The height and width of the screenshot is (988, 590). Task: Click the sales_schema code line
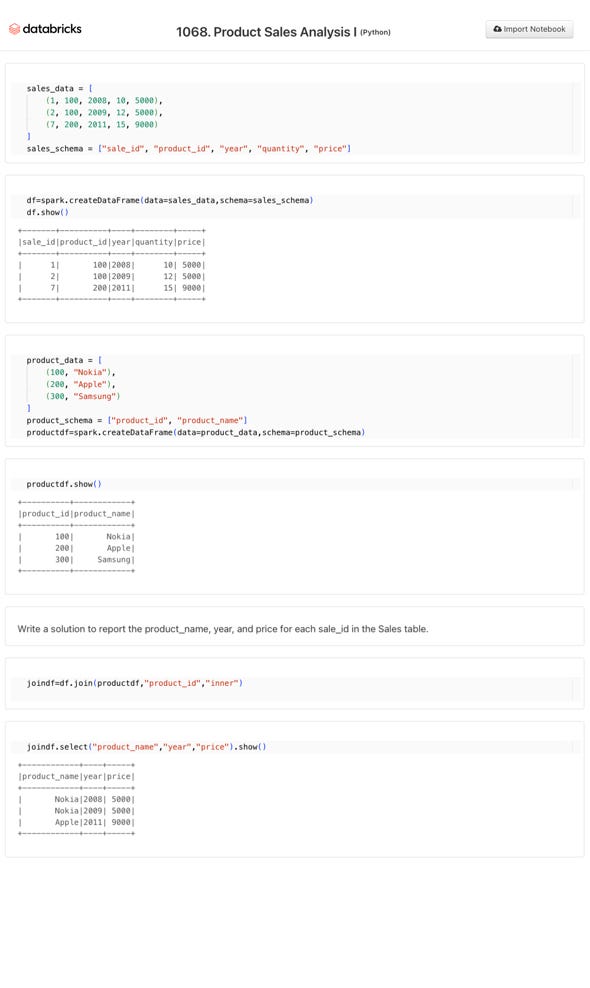pos(188,149)
